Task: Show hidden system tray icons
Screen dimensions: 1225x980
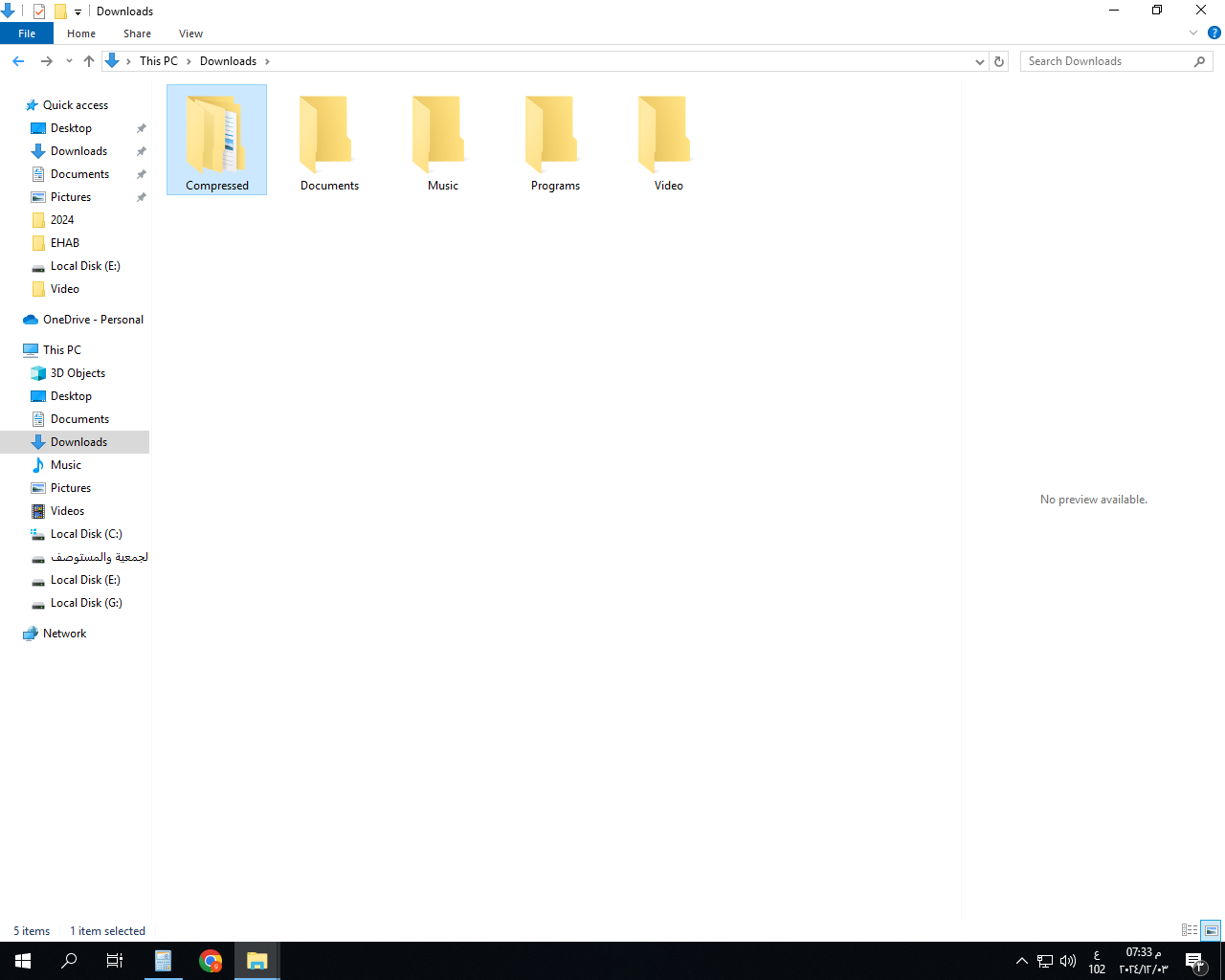Action: point(1021,961)
